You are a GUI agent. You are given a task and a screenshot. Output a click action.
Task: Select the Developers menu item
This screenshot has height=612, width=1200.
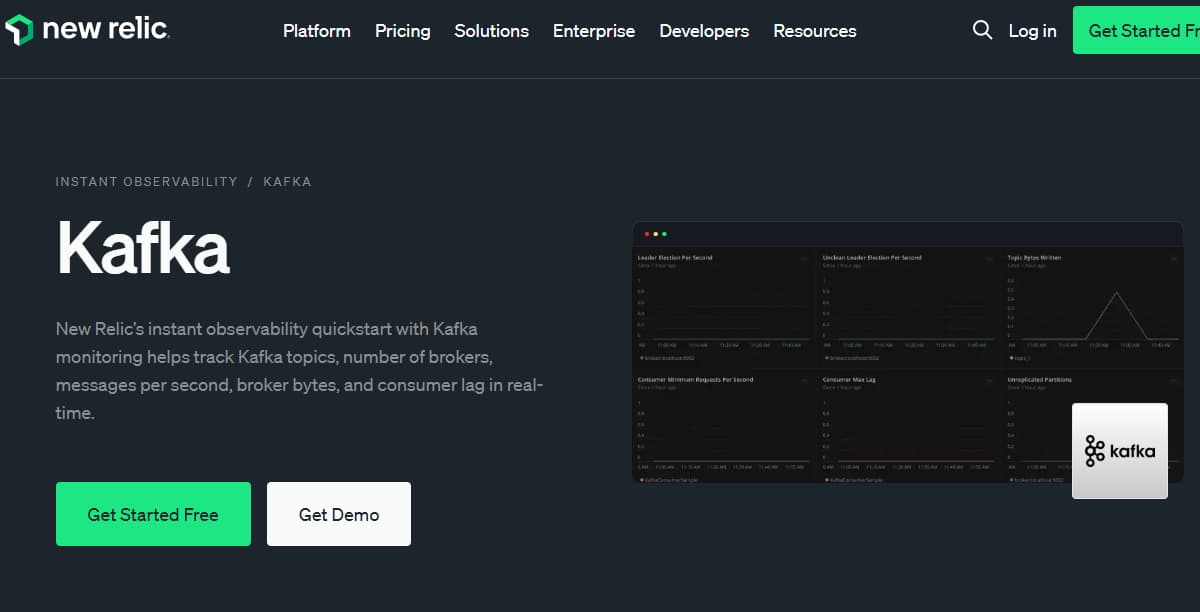[704, 31]
